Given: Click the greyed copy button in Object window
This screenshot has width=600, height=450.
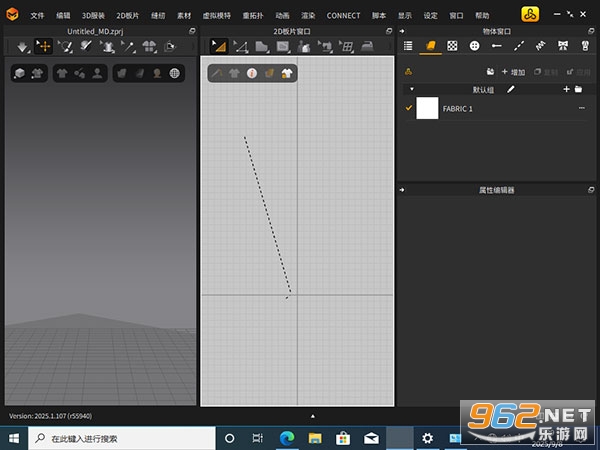Looking at the screenshot, I should pos(545,72).
